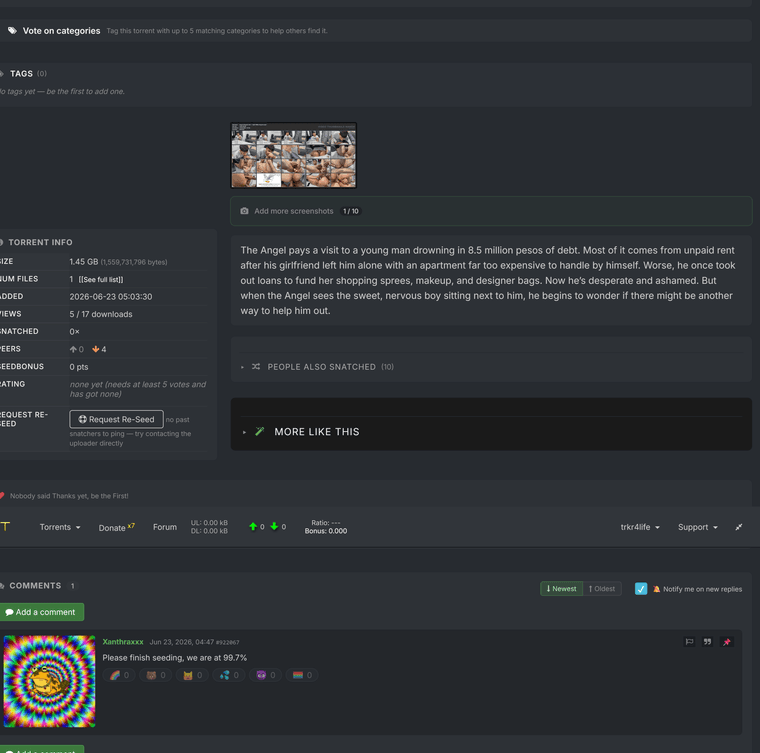Screen dimensions: 760x753
Task: Click the collapse navbar icon beside Support
Action: point(739,527)
